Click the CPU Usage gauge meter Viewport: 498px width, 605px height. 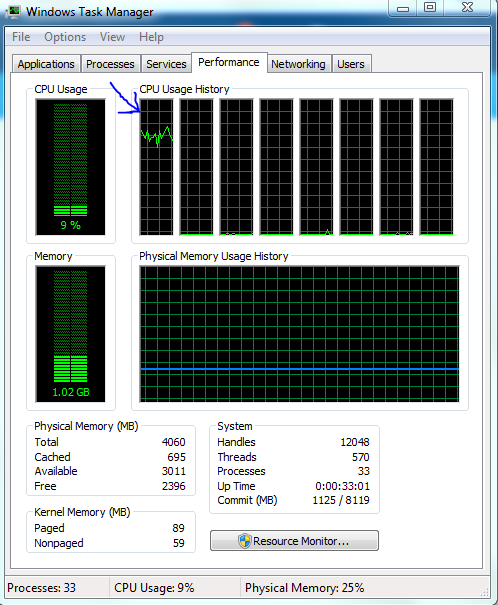70,167
